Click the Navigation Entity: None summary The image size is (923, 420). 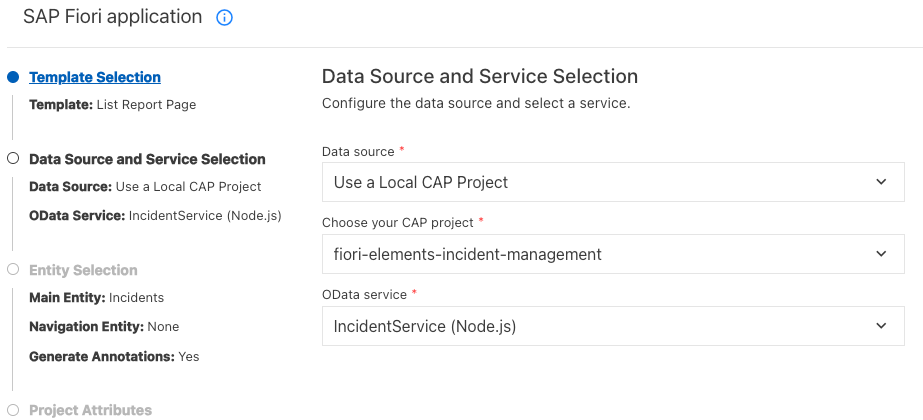(104, 326)
